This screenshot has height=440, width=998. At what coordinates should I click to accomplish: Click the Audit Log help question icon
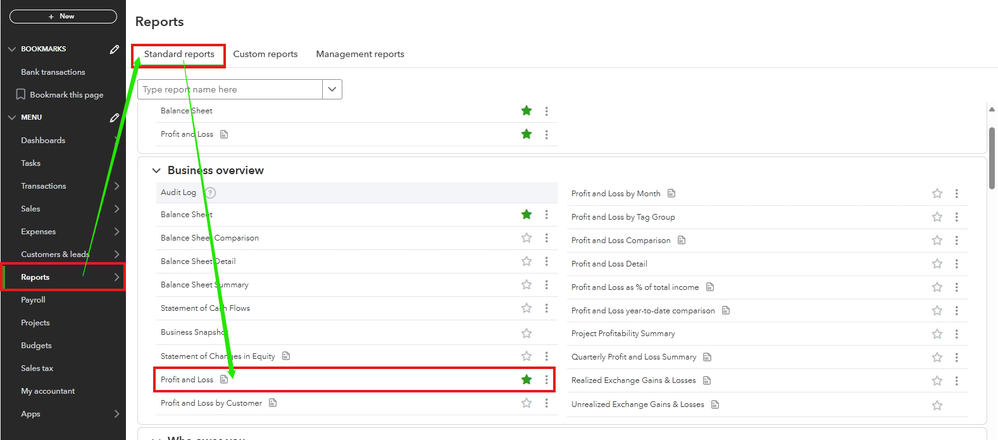tap(211, 193)
